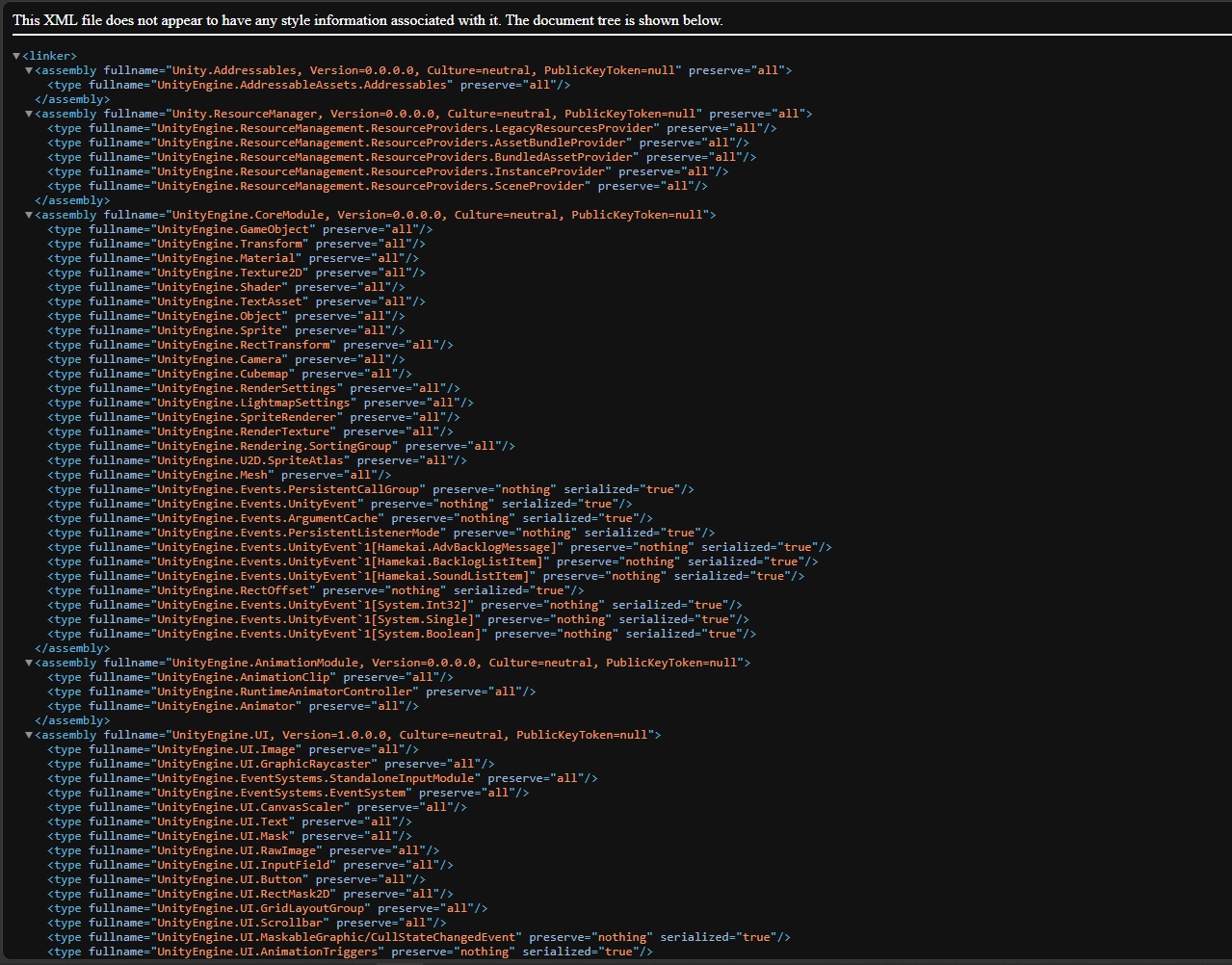Collapse the UnityEngine.CoreModule assembly node

click(x=29, y=215)
